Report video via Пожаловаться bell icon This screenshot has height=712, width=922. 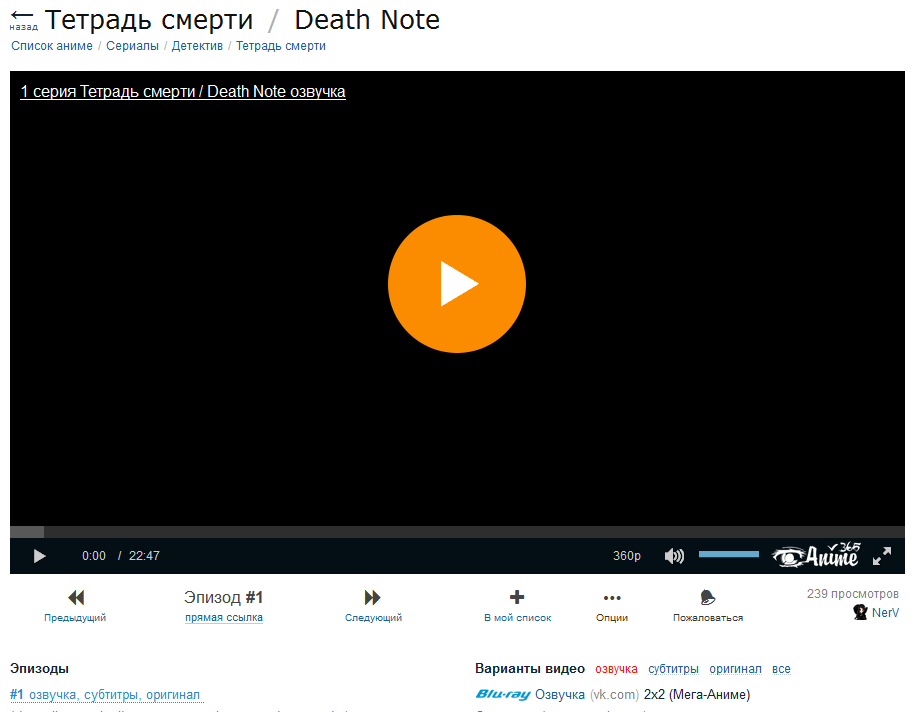(x=708, y=606)
